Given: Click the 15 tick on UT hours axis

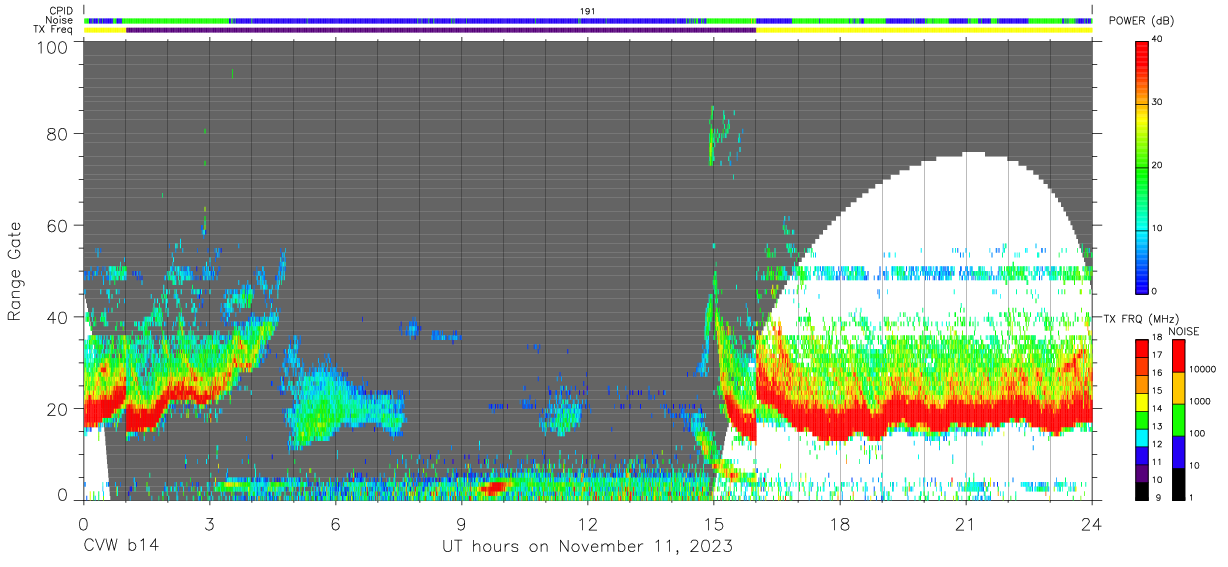Looking at the screenshot, I should (x=714, y=524).
